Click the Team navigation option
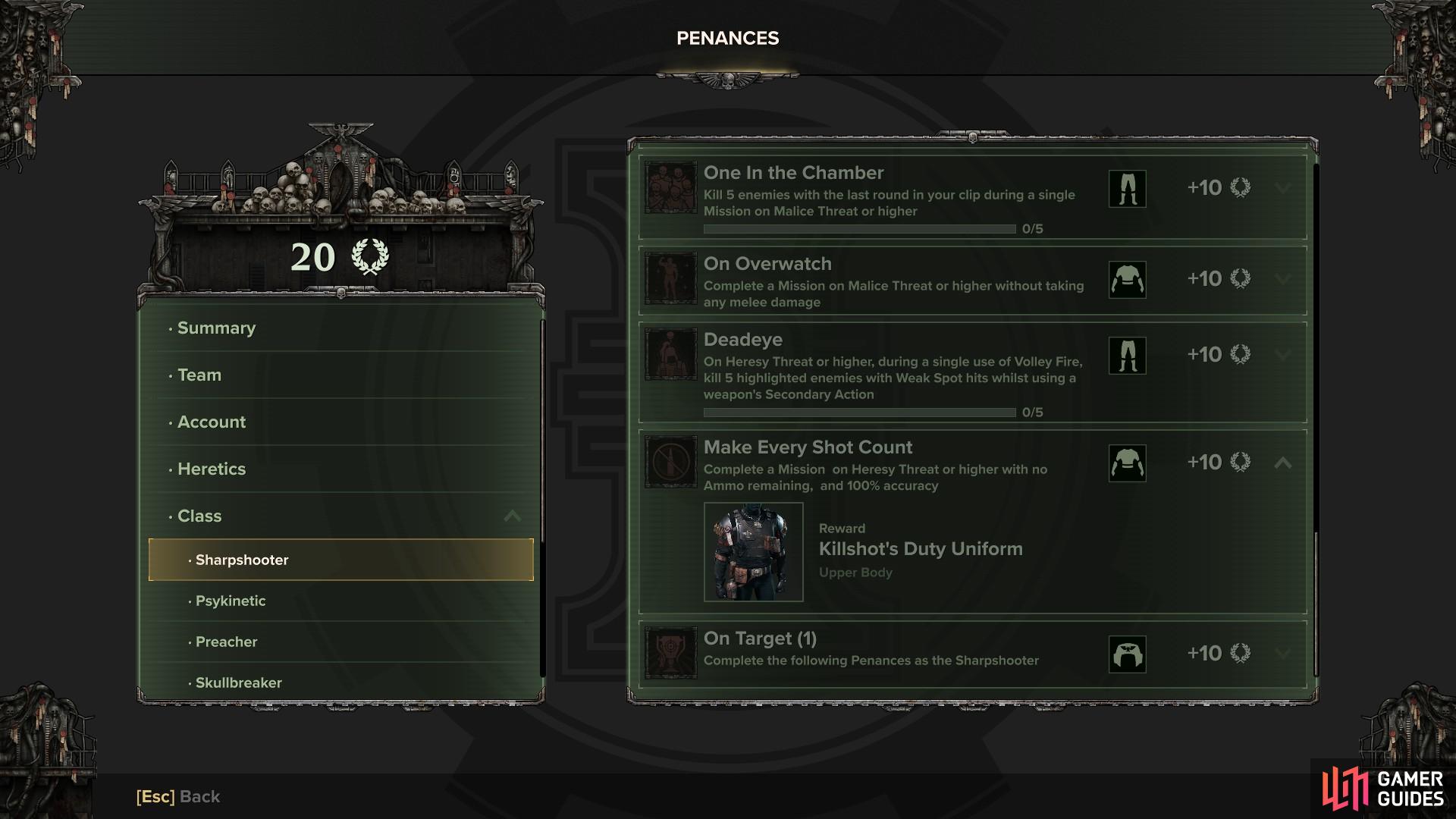This screenshot has height=819, width=1456. 199,374
